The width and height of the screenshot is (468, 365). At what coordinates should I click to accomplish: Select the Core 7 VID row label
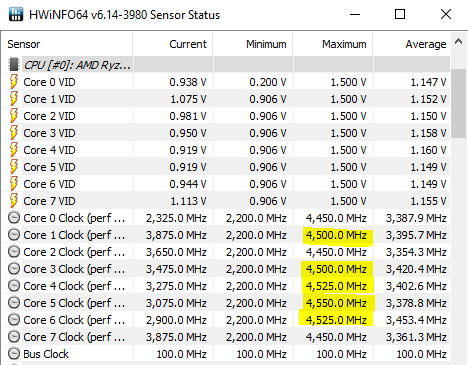pyautogui.click(x=49, y=201)
